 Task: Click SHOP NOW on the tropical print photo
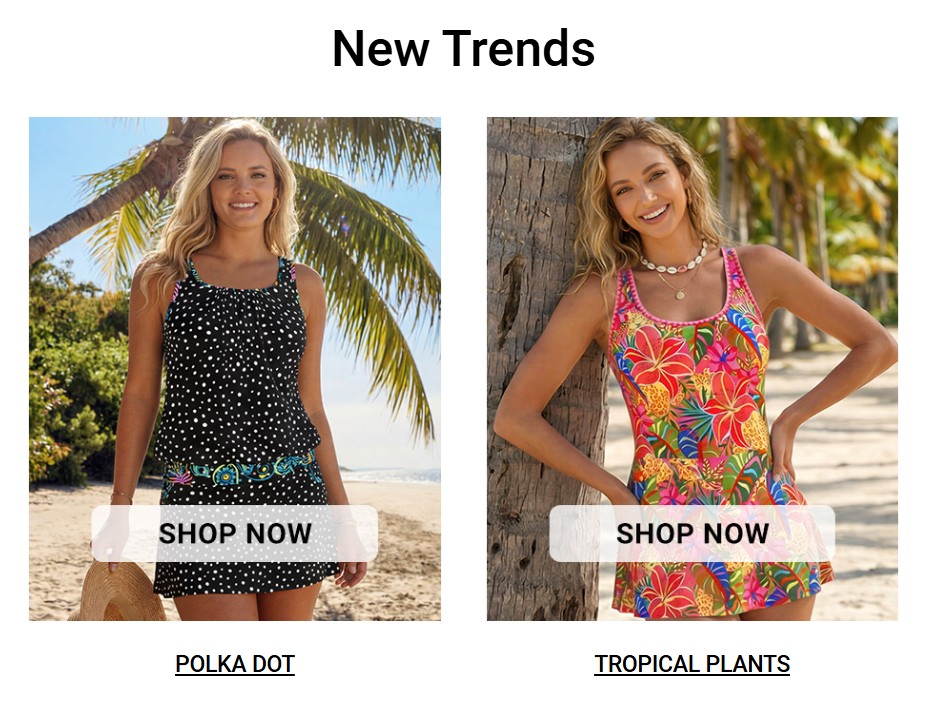click(692, 533)
